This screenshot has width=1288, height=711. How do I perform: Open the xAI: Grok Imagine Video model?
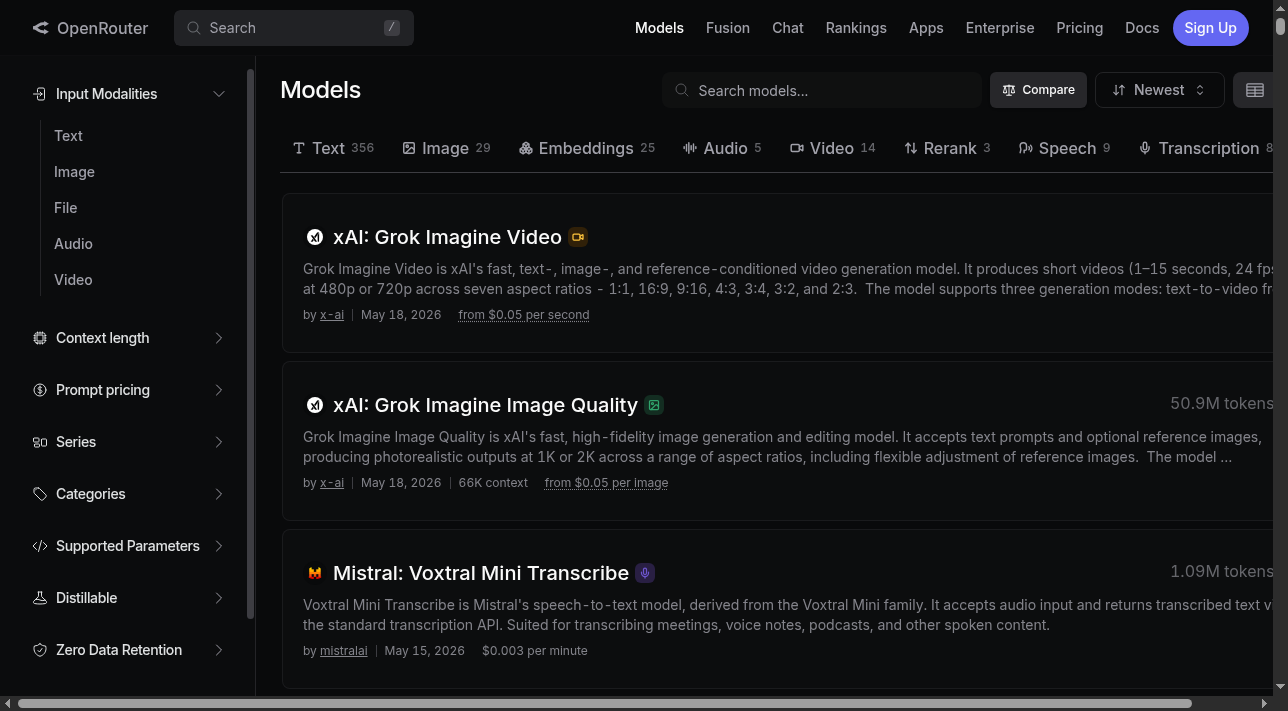click(x=447, y=237)
